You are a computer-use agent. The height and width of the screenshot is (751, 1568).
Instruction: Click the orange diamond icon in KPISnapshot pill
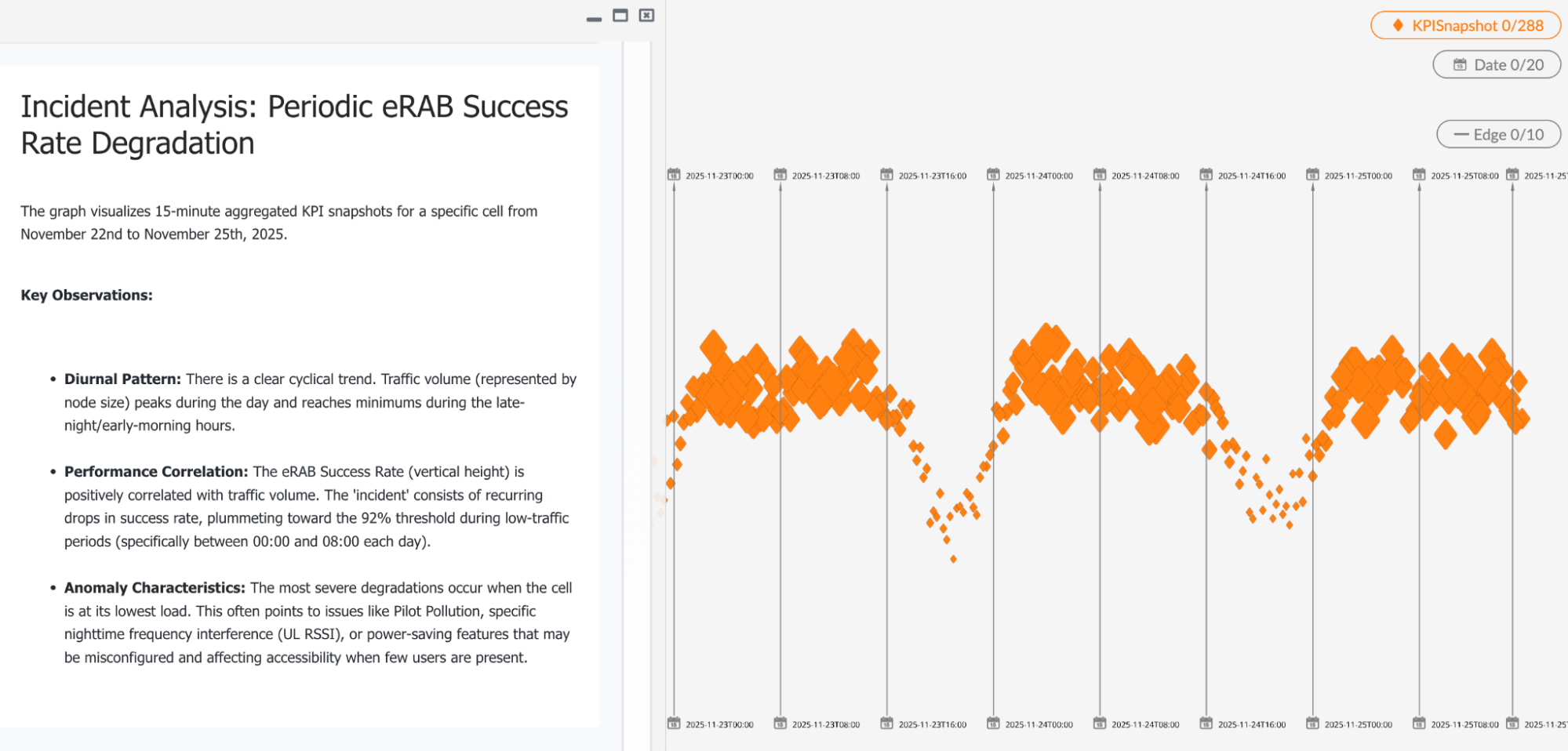click(x=1398, y=25)
